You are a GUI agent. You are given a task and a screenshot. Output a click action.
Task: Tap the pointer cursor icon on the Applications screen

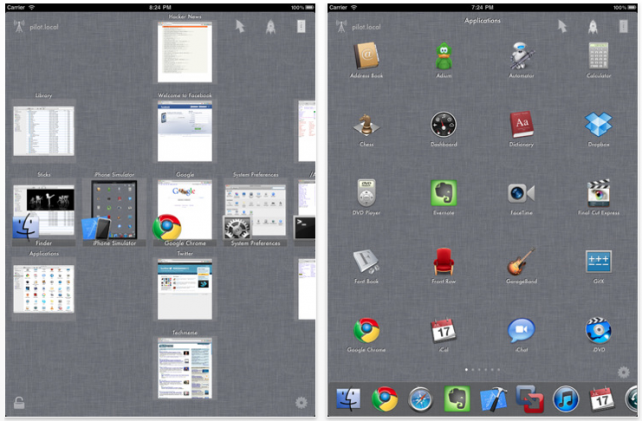(562, 27)
